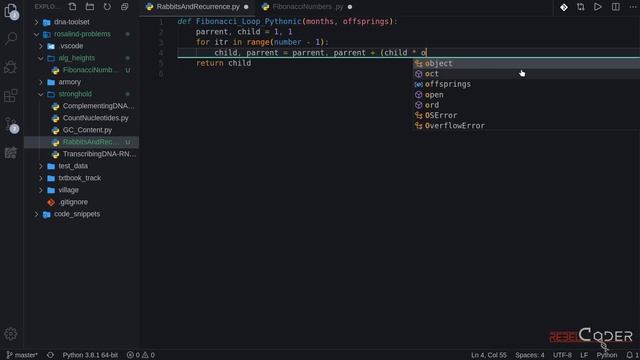Select Python 3.8.1 64-bit interpreter
This screenshot has width=640, height=360.
click(x=90, y=355)
